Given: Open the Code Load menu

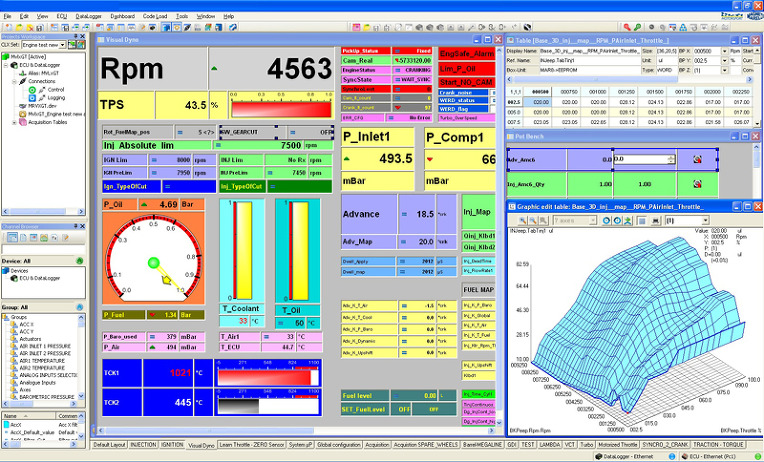Looking at the screenshot, I should coord(154,17).
